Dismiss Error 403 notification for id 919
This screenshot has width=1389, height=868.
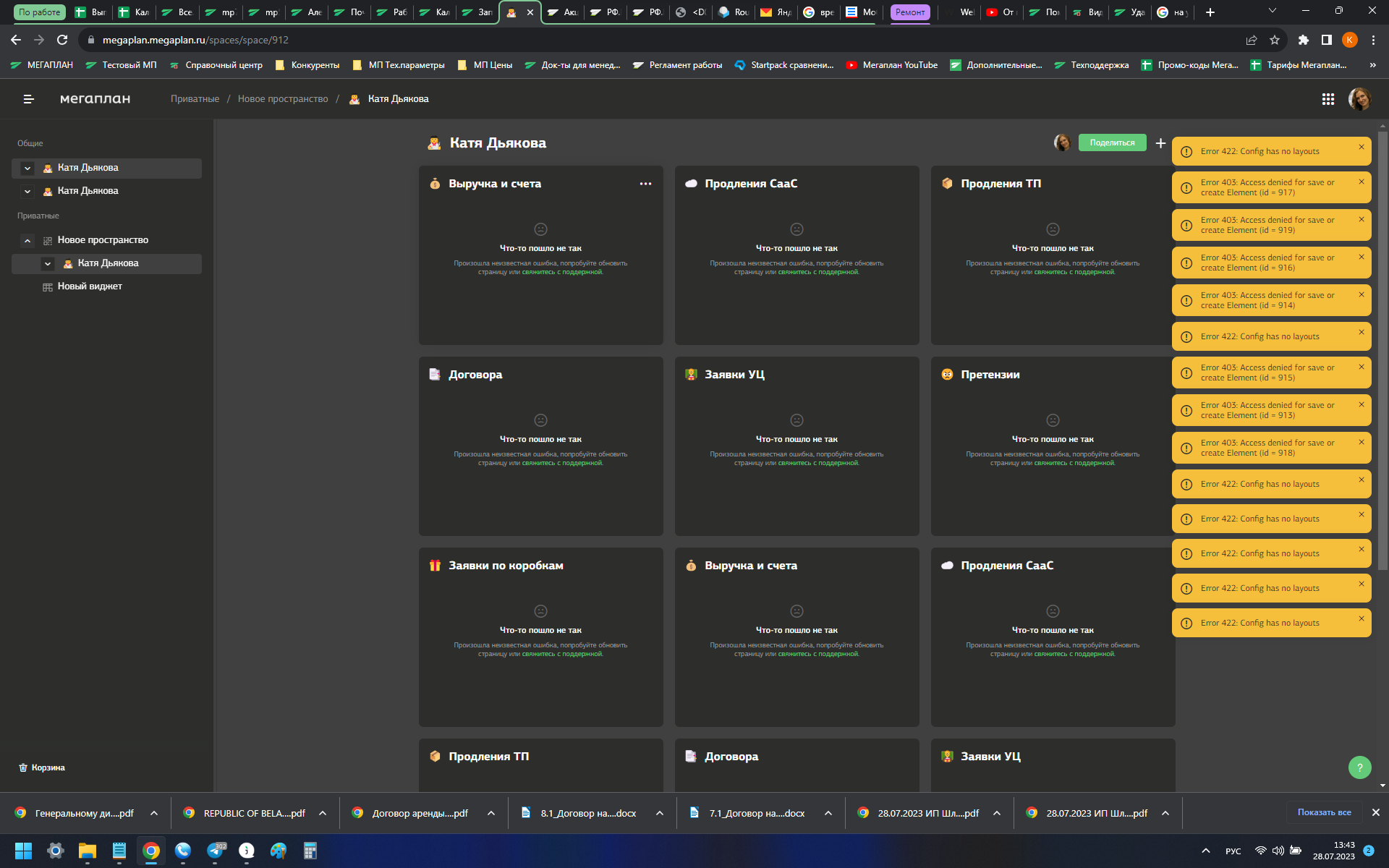1361,219
